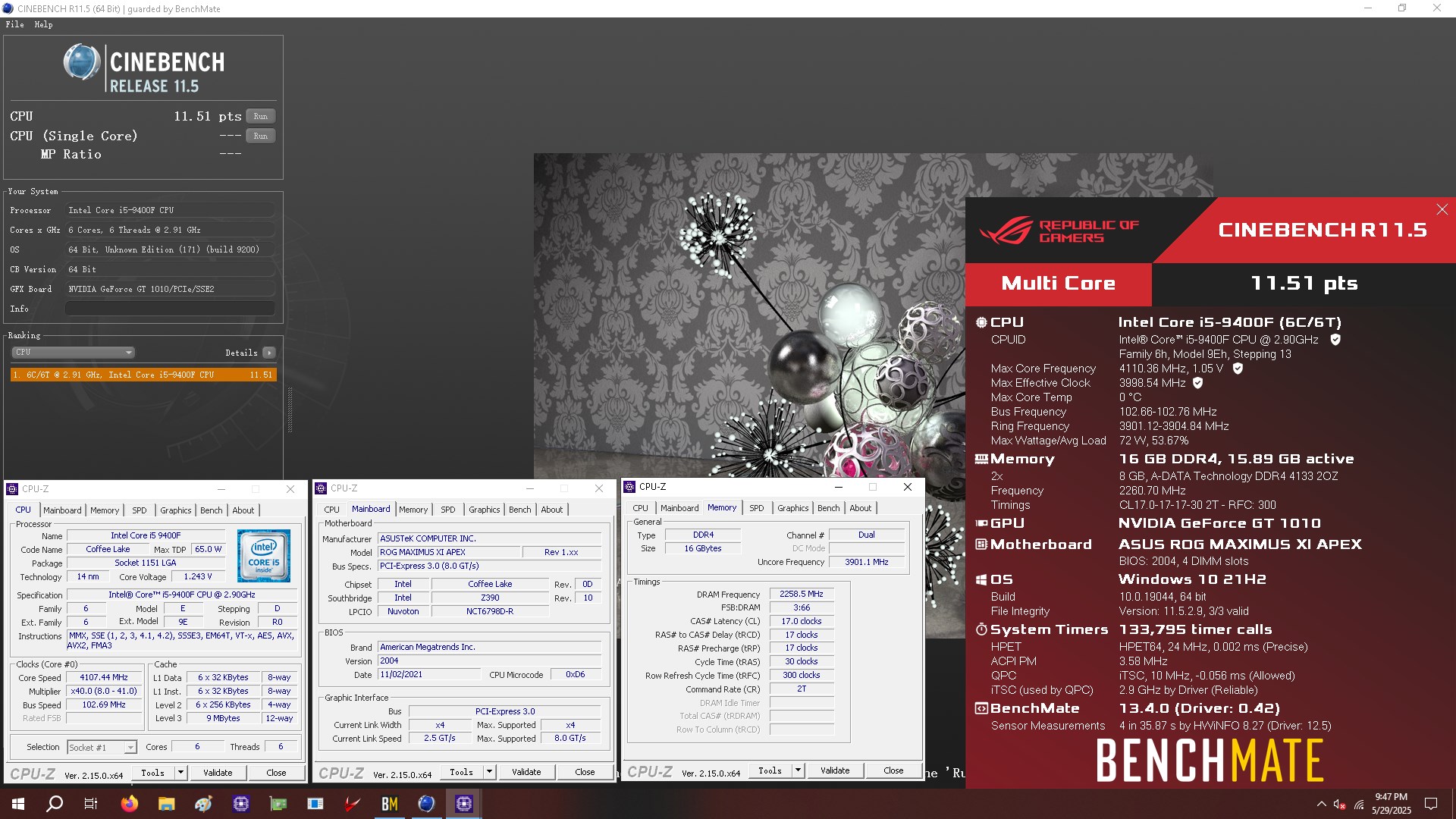Run the CPU Single Core benchmark

pos(261,136)
